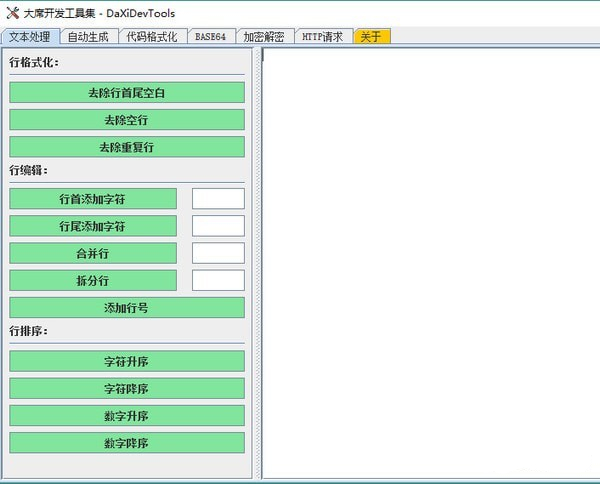Screen dimensions: 600x484
Task: Click the 行格式化 section heading
Action: point(34,62)
